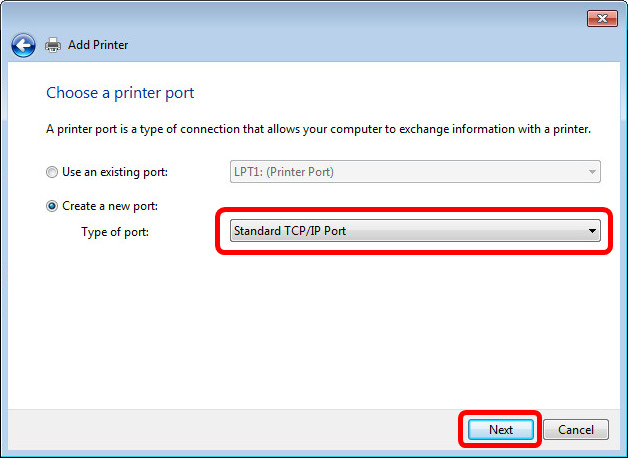Select the 'Use an existing port' radio button

[x=52, y=171]
